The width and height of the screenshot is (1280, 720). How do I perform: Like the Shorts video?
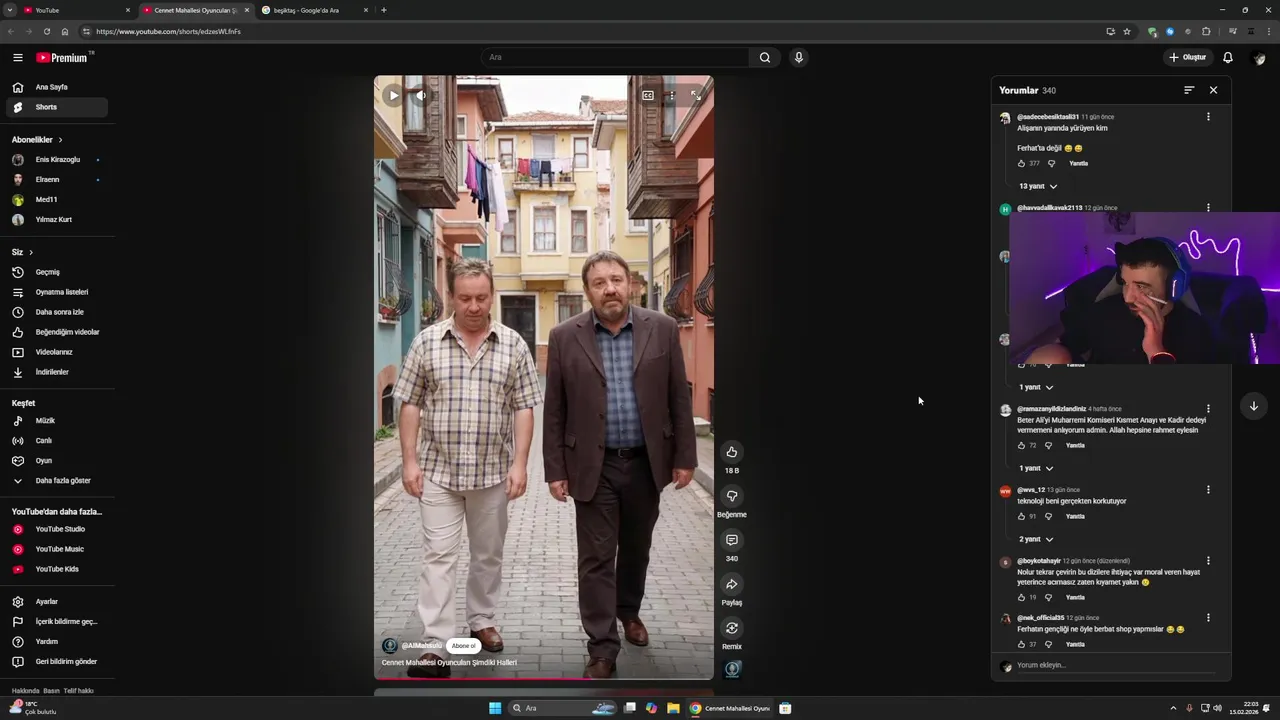pos(732,452)
